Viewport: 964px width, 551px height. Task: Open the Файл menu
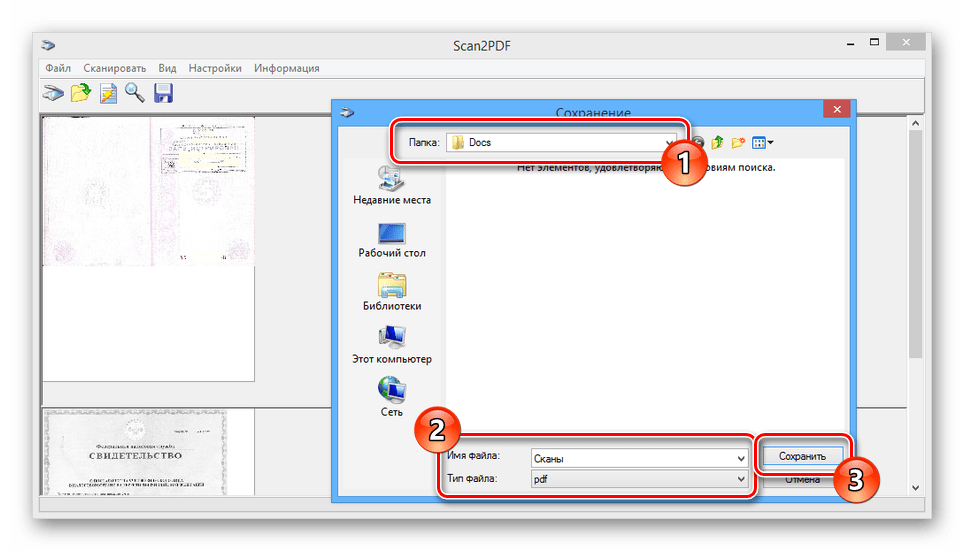coord(58,68)
